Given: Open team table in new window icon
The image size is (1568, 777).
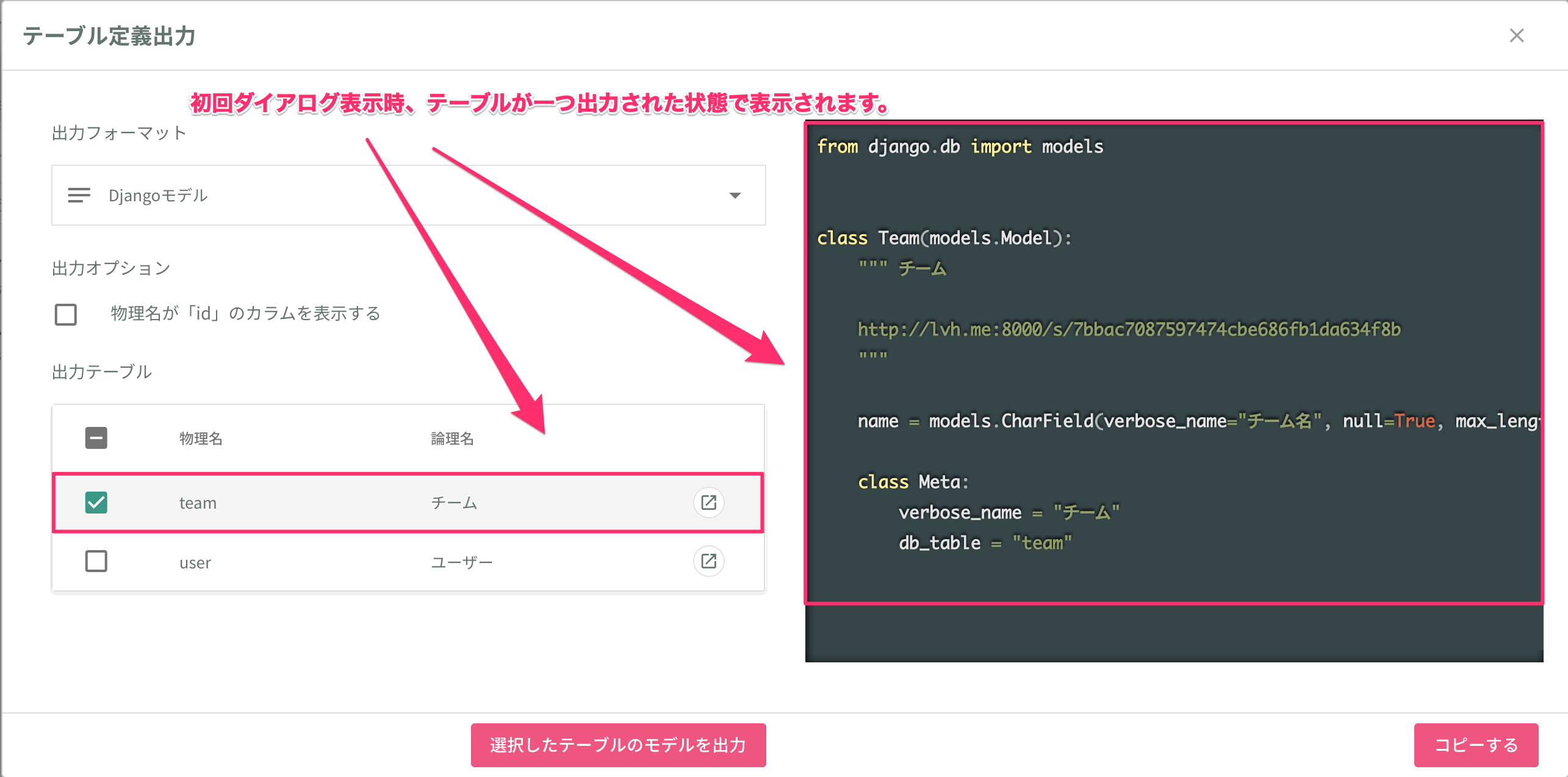Looking at the screenshot, I should pos(708,503).
